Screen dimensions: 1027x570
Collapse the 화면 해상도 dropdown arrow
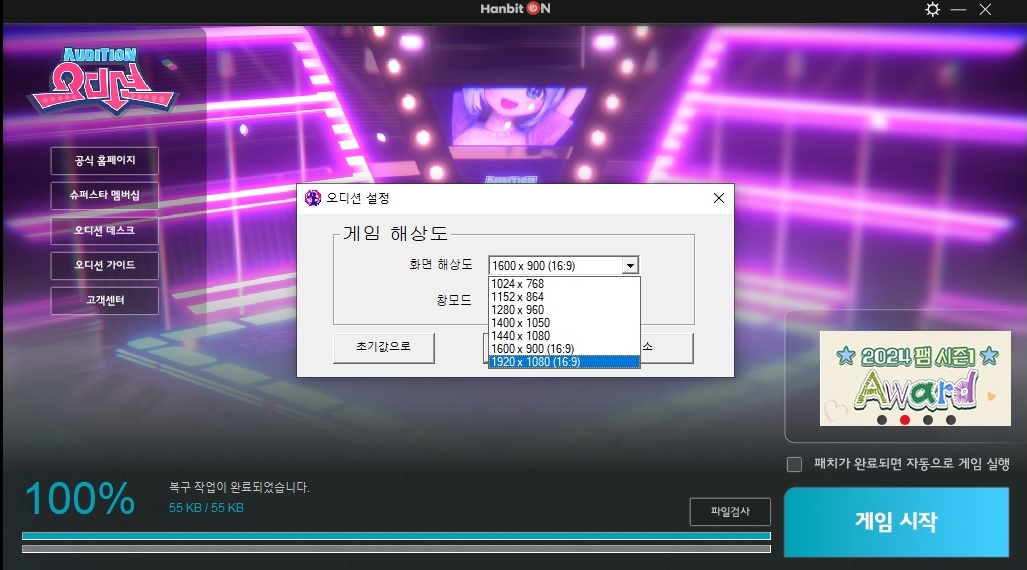tap(630, 265)
